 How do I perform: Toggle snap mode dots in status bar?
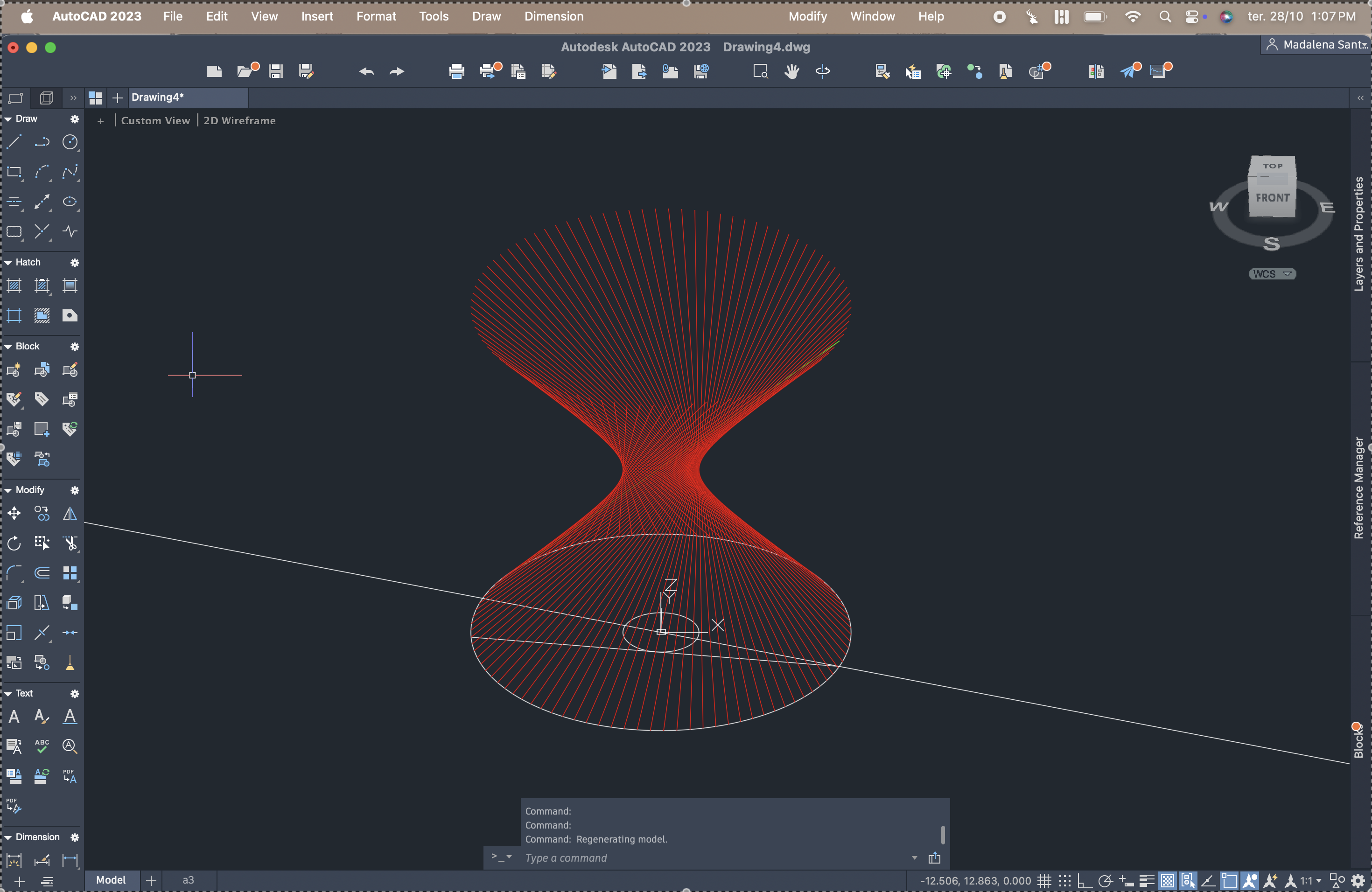1064,880
